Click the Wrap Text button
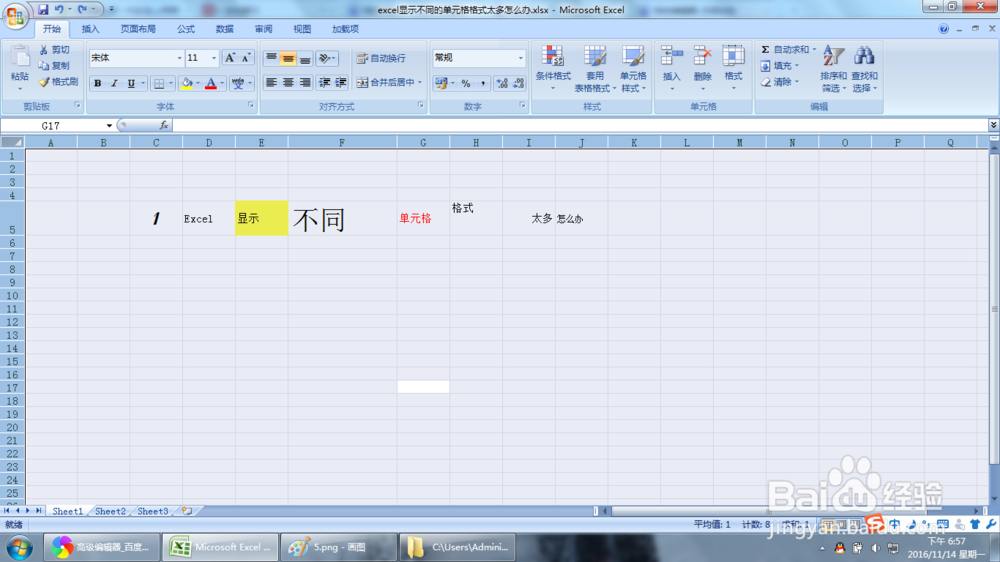1000x562 pixels. pos(381,58)
